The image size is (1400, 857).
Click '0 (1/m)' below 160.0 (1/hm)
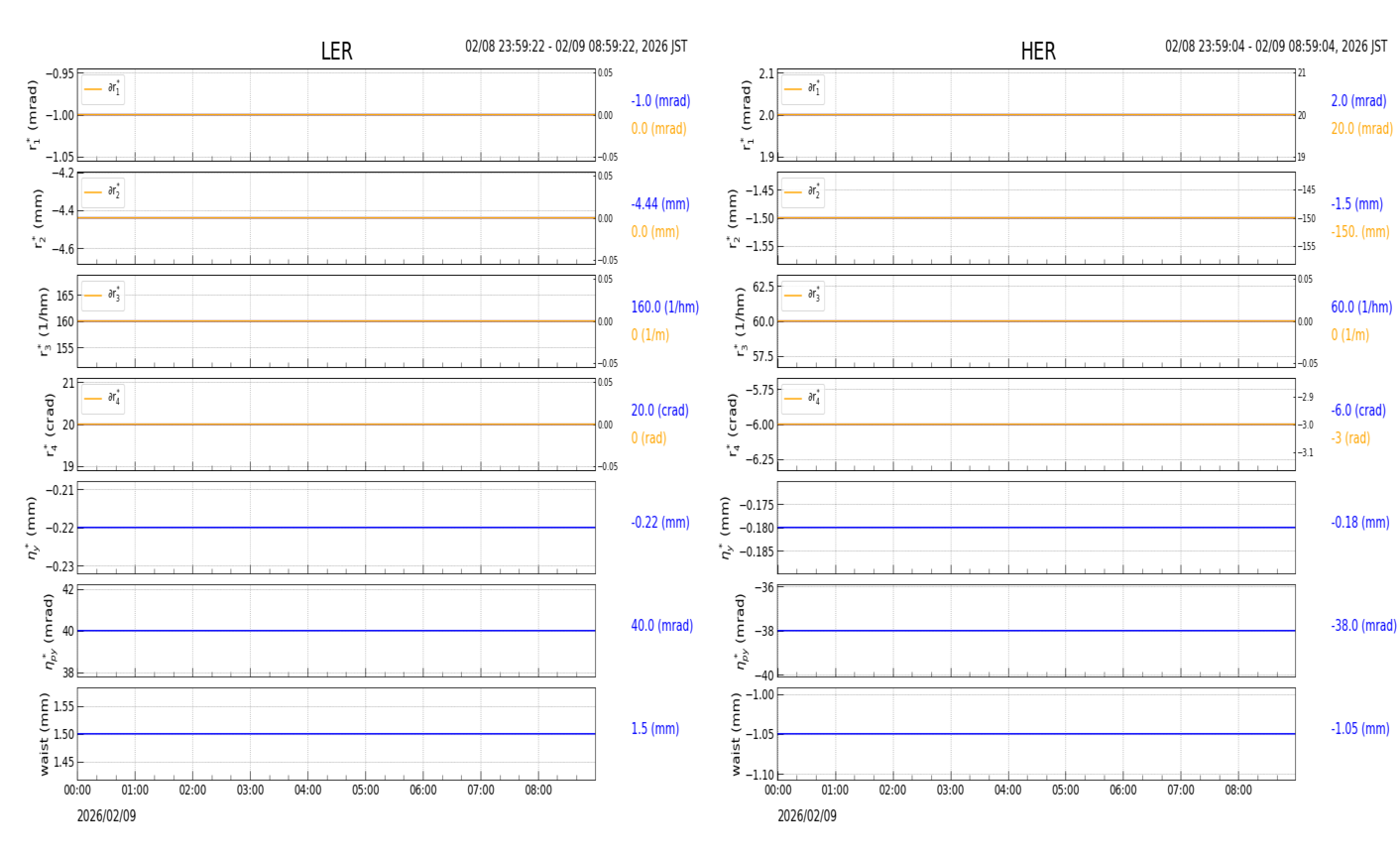pyautogui.click(x=650, y=335)
